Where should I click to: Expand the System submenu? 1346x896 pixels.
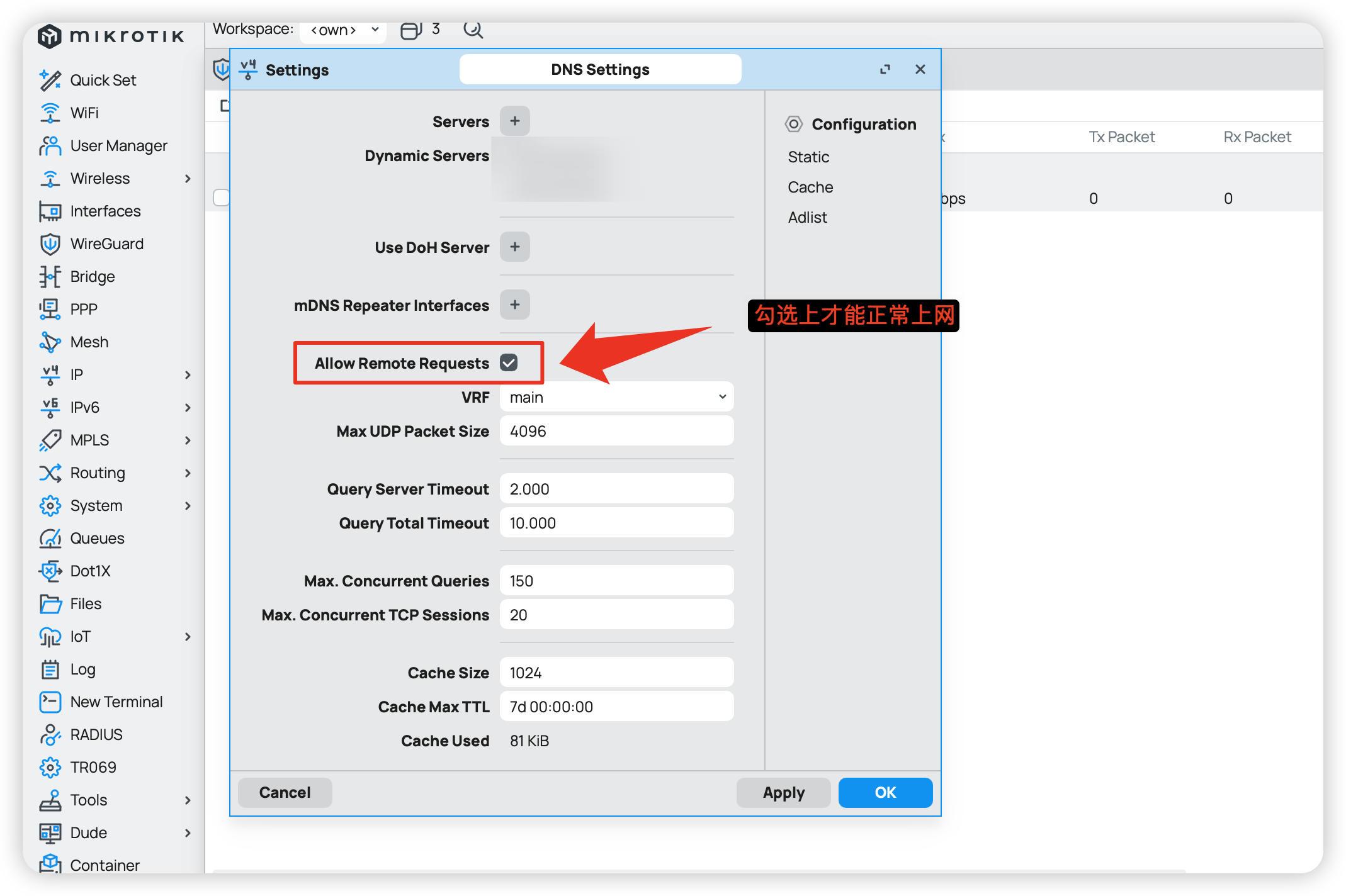point(188,506)
